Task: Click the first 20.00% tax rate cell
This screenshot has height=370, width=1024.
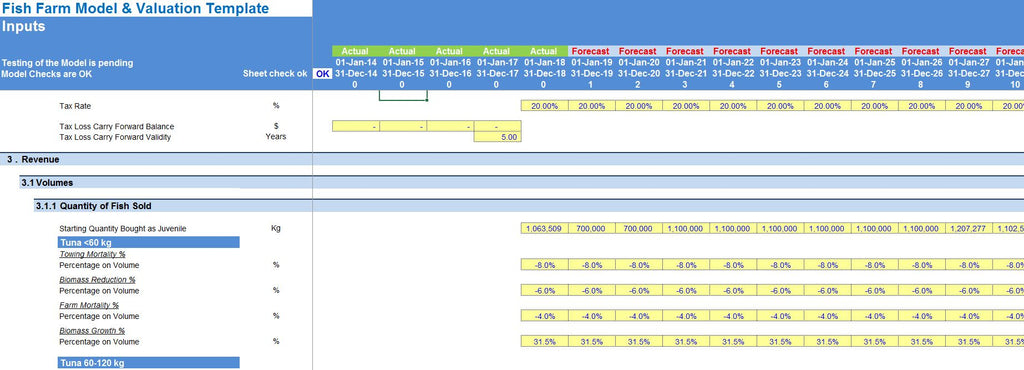Action: point(545,106)
